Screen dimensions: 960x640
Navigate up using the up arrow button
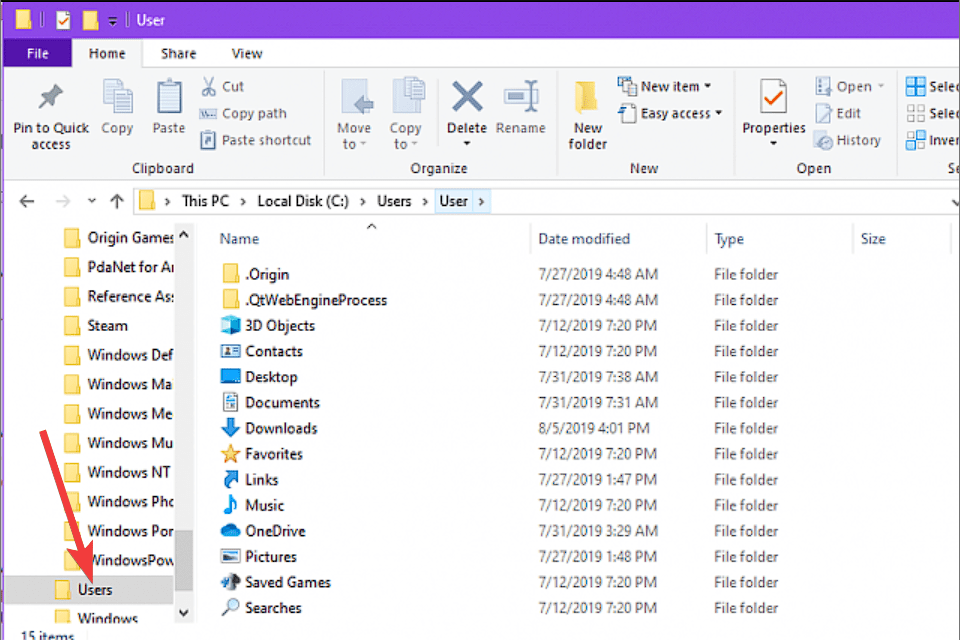coord(117,200)
